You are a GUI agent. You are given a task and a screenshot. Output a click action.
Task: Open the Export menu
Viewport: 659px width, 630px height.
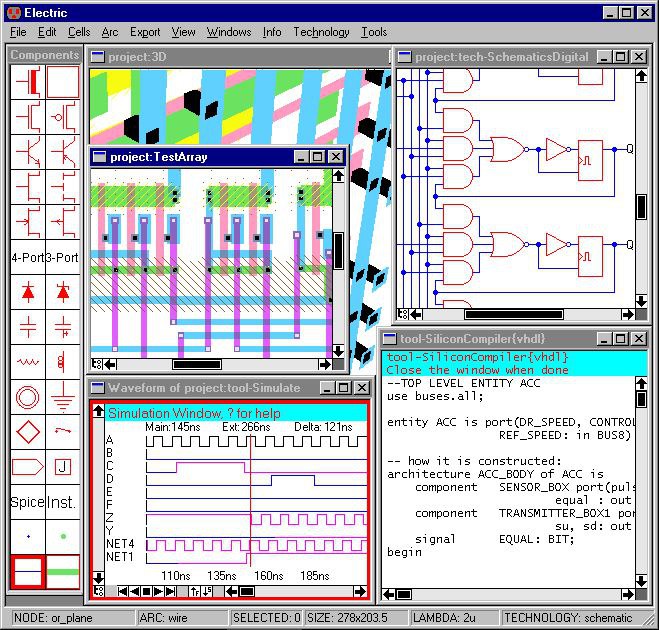tap(145, 32)
